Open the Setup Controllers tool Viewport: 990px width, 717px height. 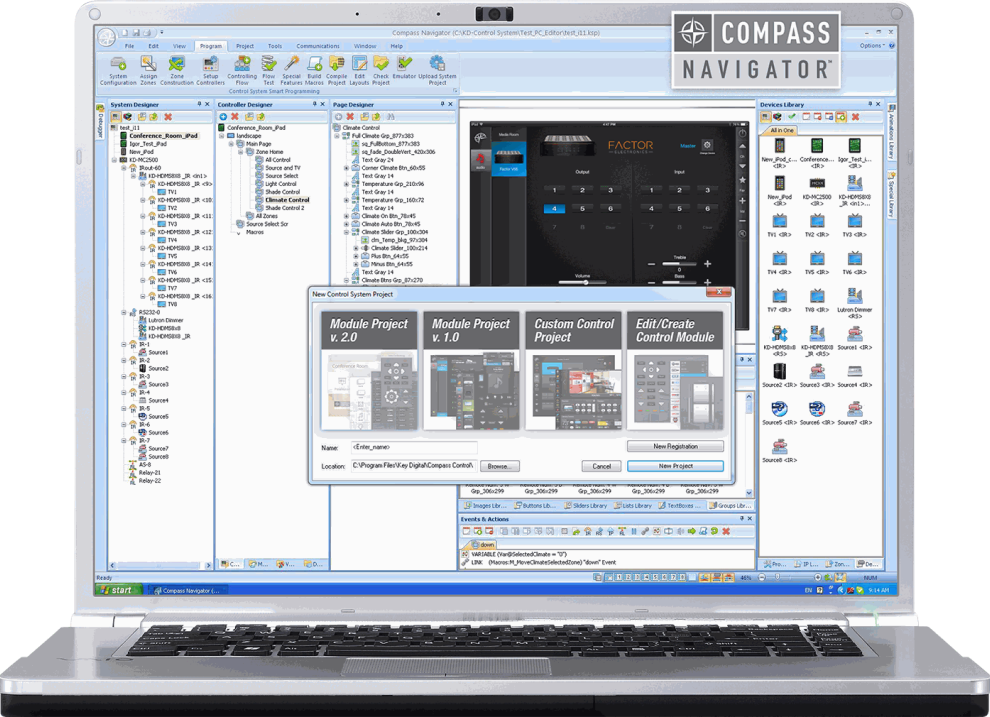[210, 66]
